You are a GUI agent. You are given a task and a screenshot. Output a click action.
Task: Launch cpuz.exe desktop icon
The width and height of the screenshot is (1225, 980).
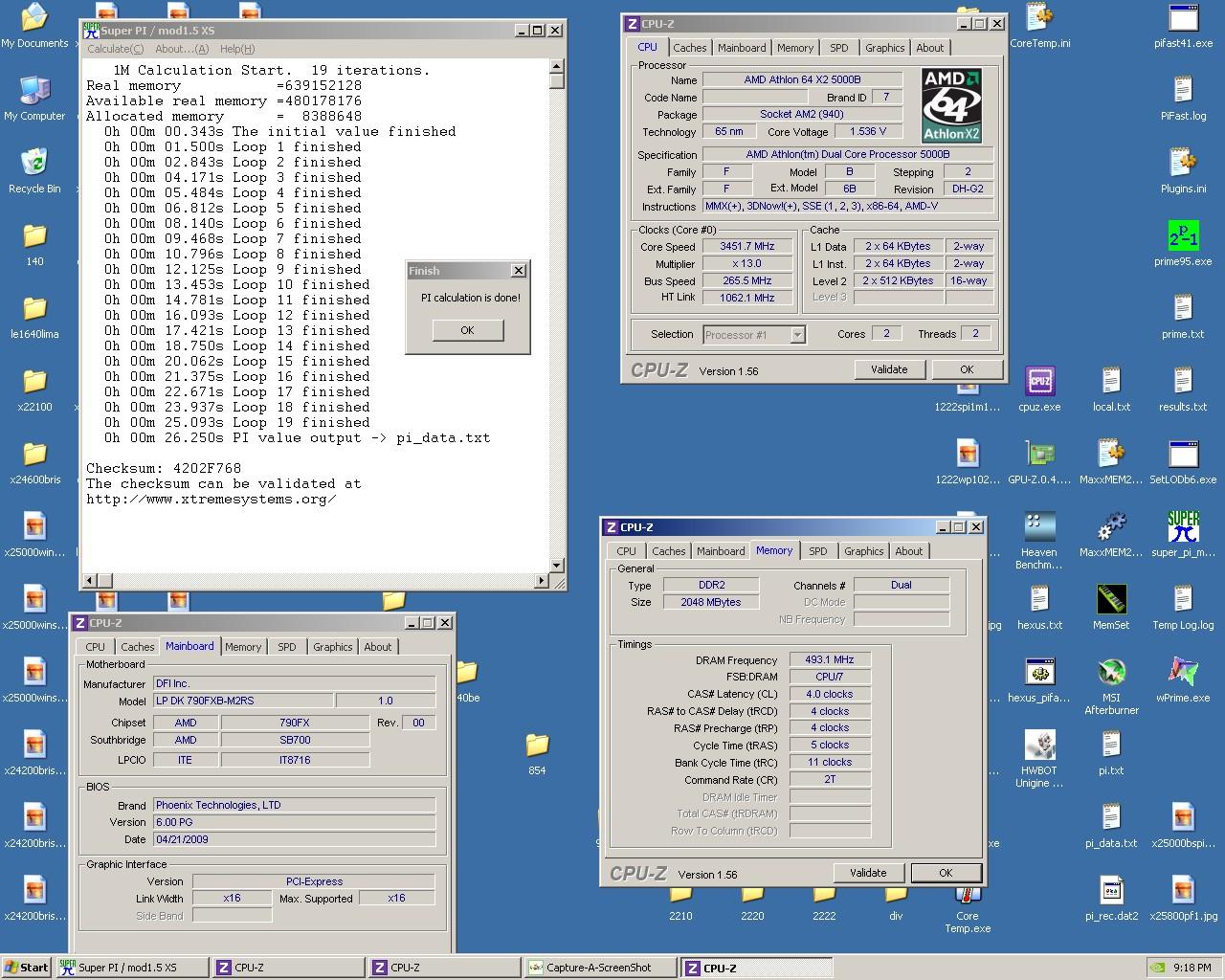(x=1039, y=389)
